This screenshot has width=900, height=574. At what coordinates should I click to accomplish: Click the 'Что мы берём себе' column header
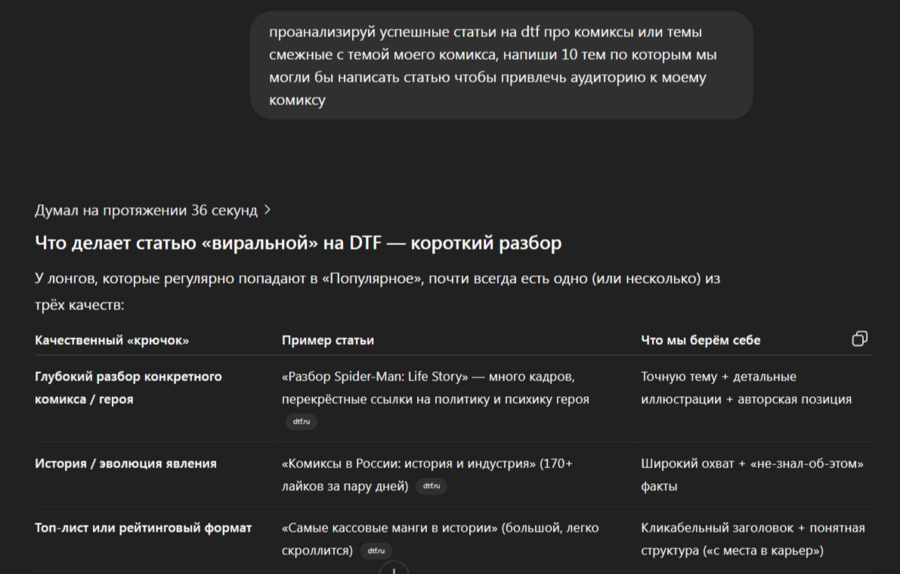click(x=700, y=340)
